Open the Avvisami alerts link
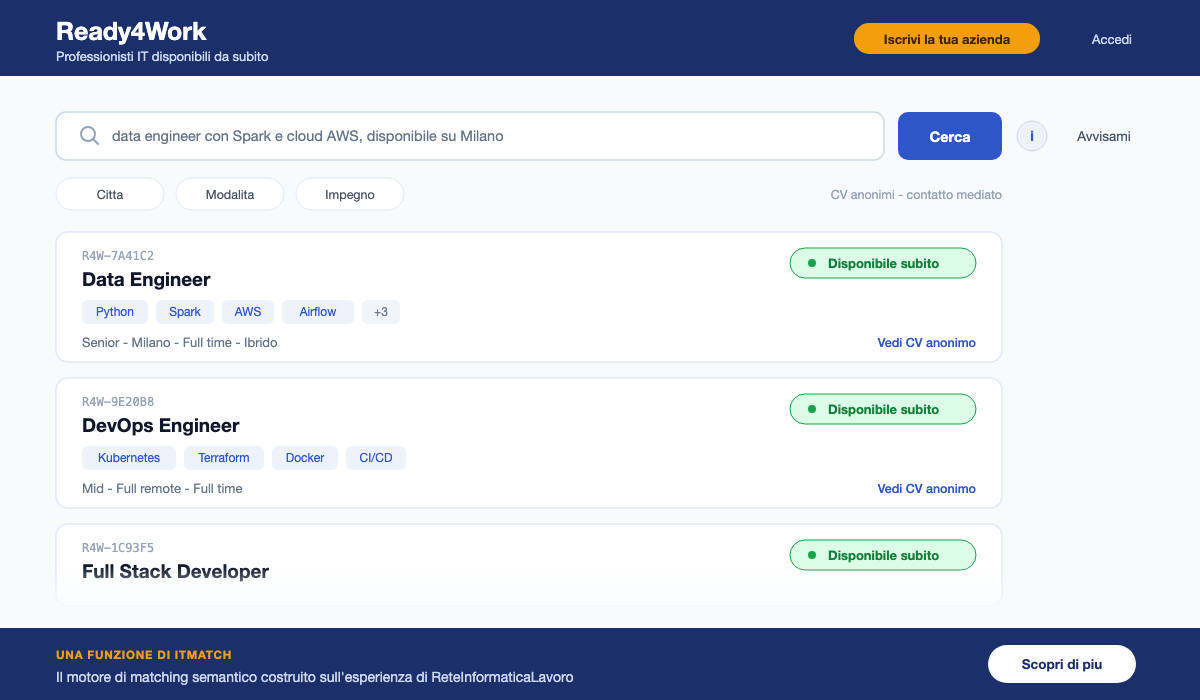This screenshot has height=700, width=1200. pos(1104,136)
